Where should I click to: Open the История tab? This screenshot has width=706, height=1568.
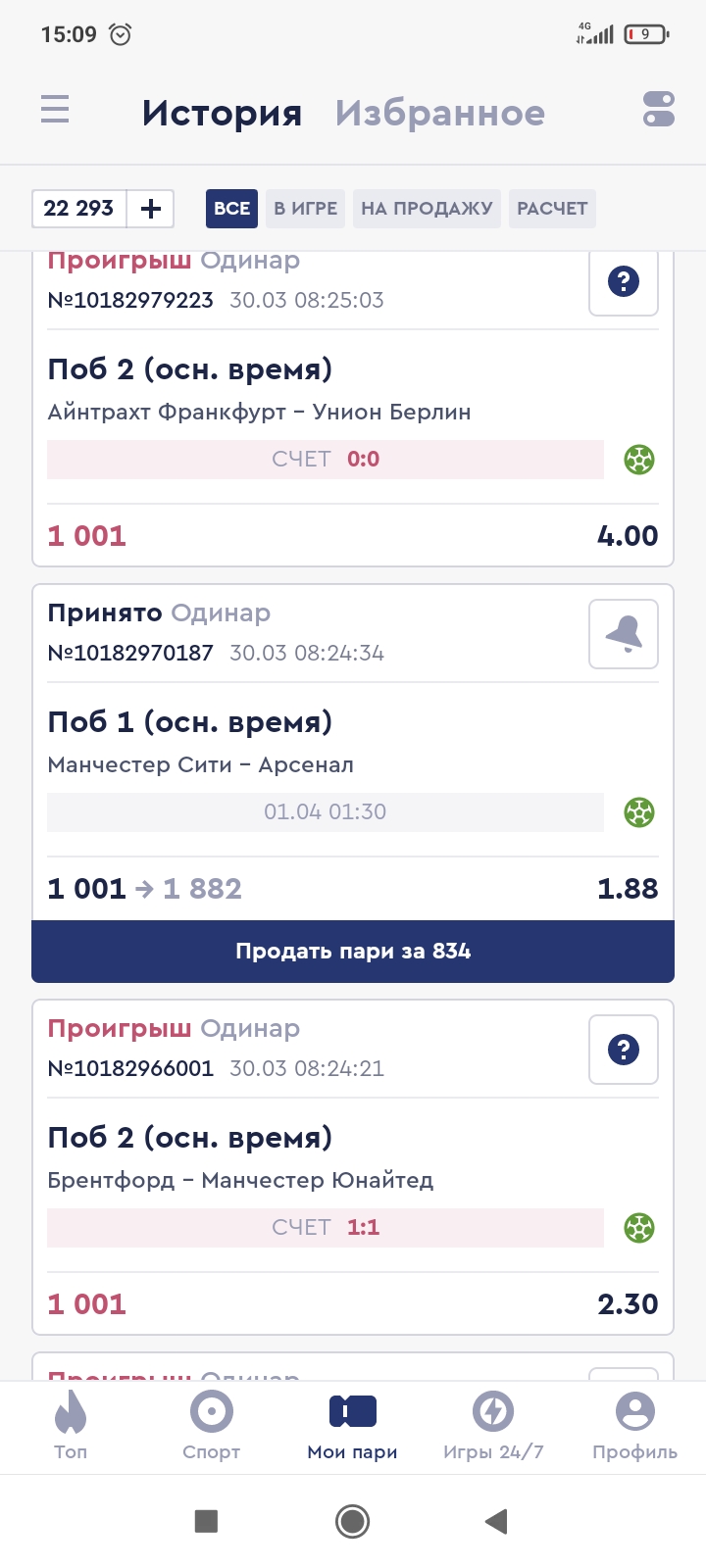pos(222,114)
